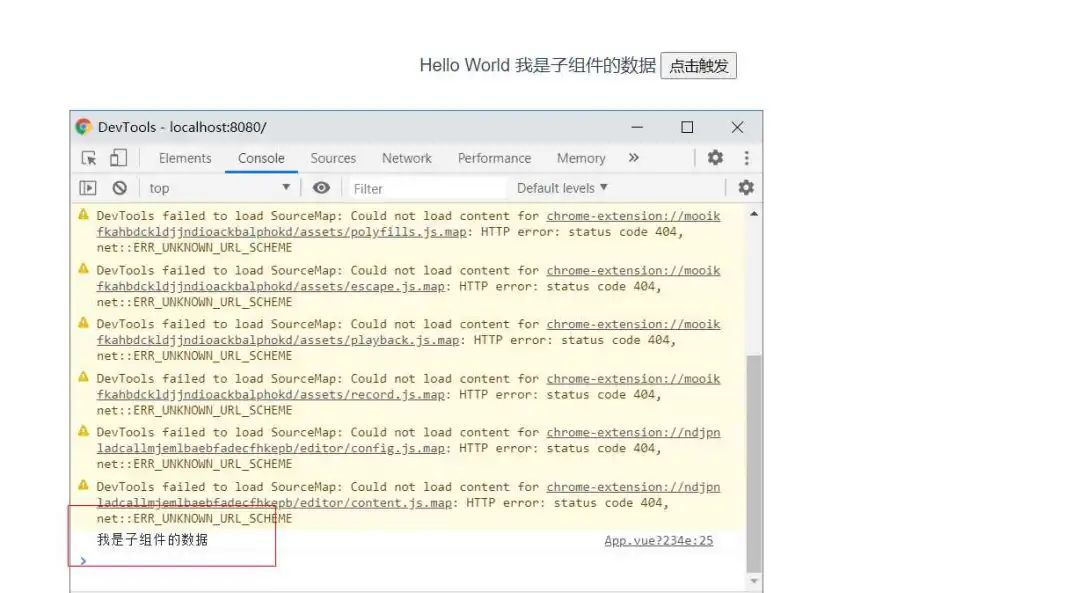Open the polyfills.js.map extension link
This screenshot has width=1080, height=593.
click(x=408, y=224)
